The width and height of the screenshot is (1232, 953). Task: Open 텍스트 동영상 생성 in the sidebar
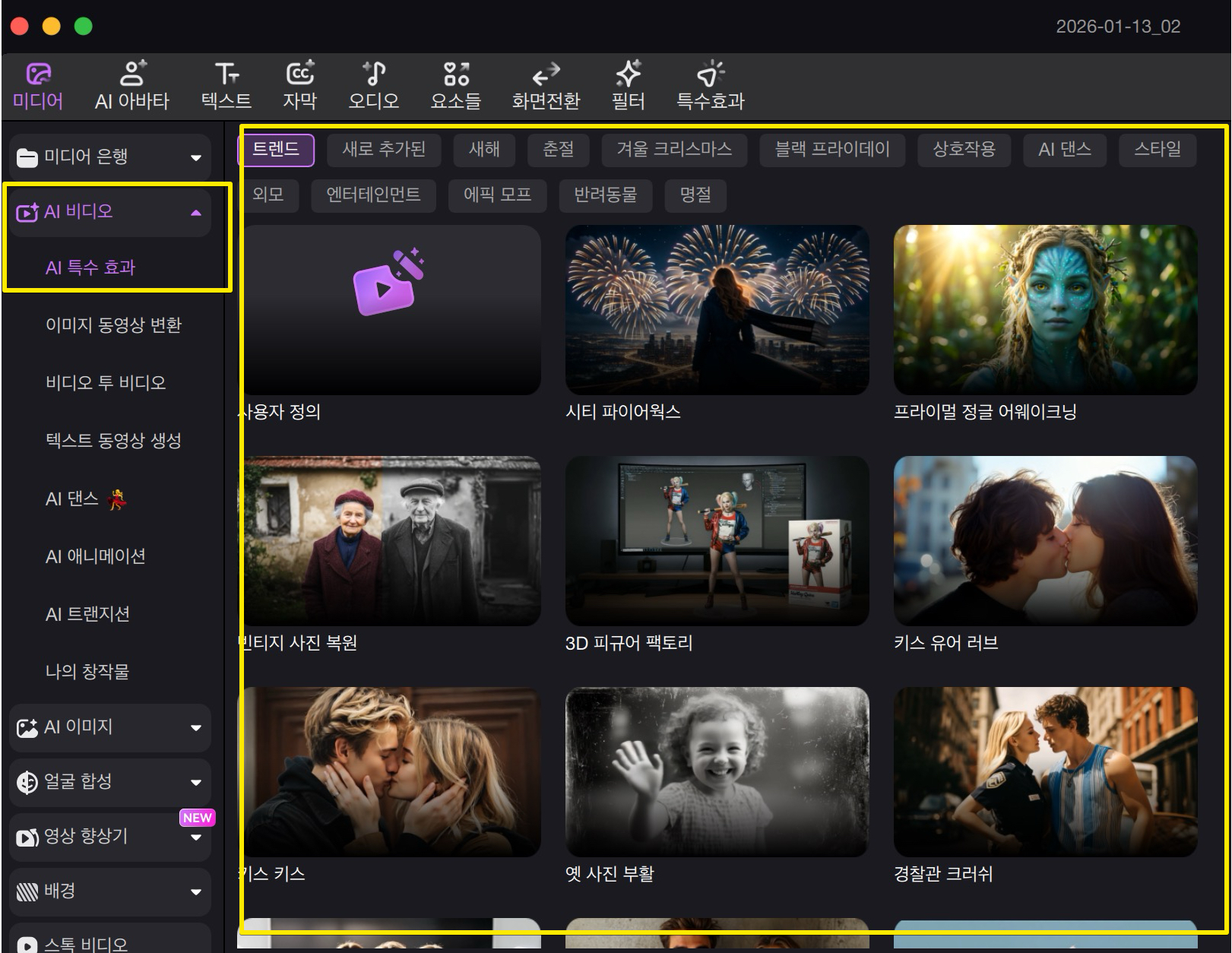click(114, 441)
